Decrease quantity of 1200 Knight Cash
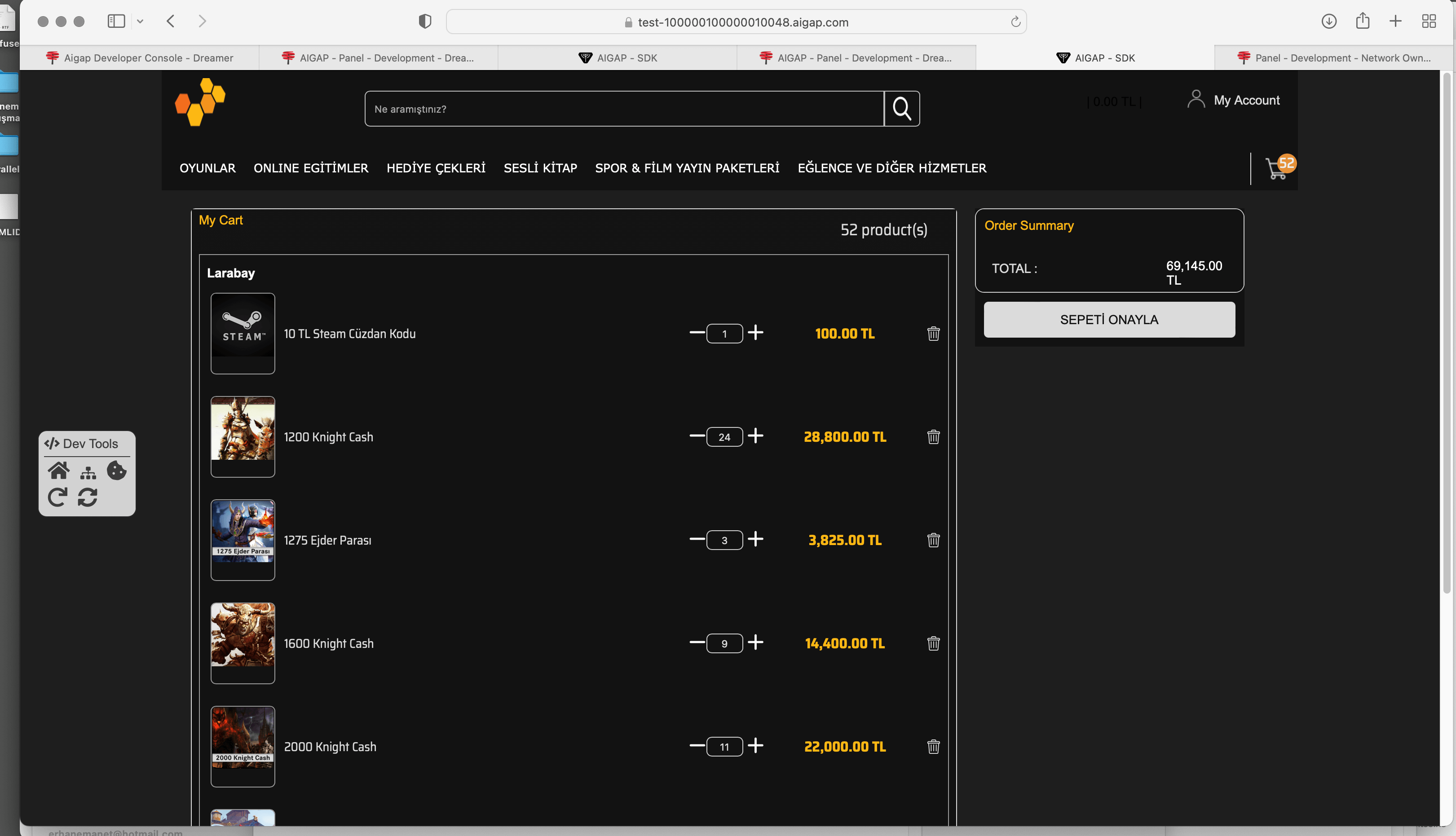This screenshot has width=1456, height=836. 697,436
